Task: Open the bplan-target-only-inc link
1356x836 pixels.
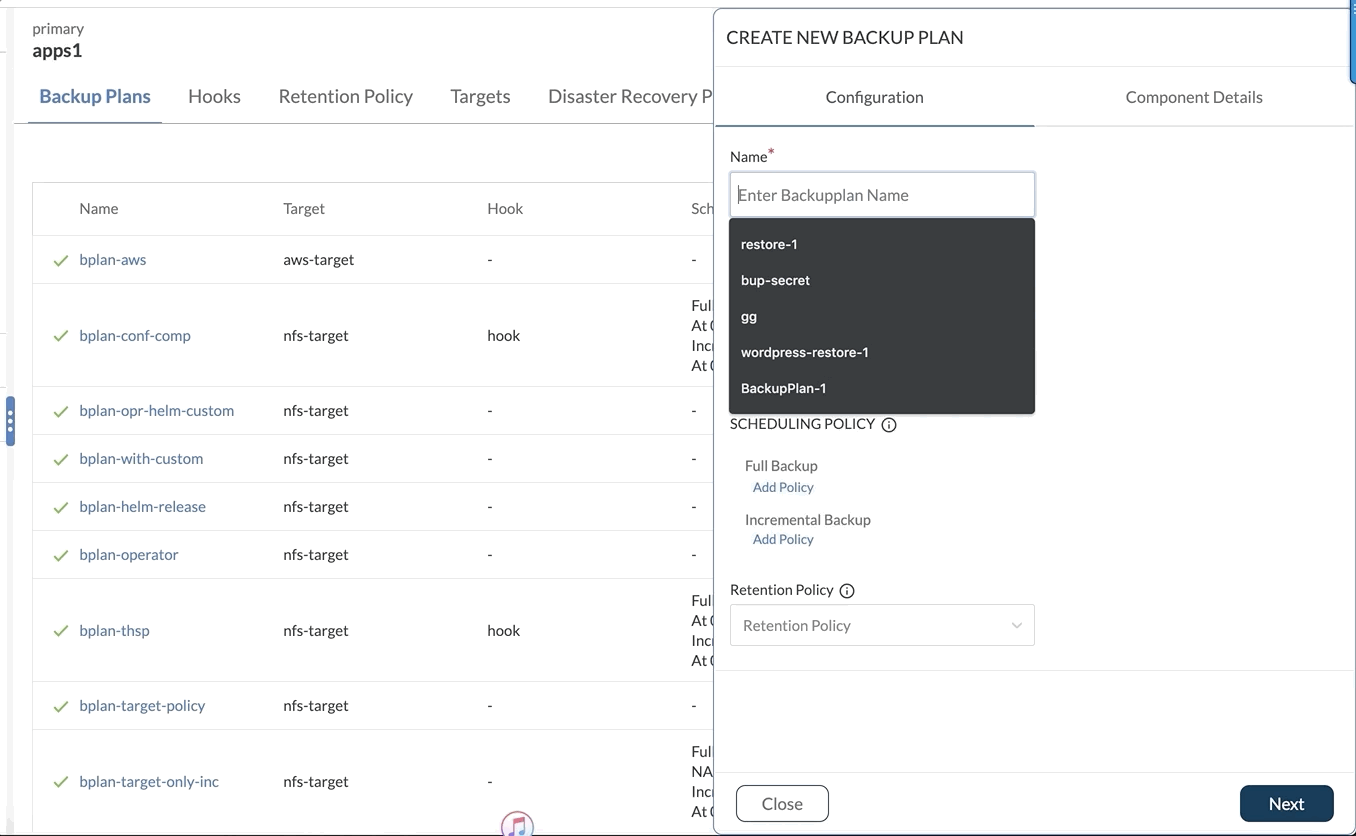Action: tap(149, 781)
